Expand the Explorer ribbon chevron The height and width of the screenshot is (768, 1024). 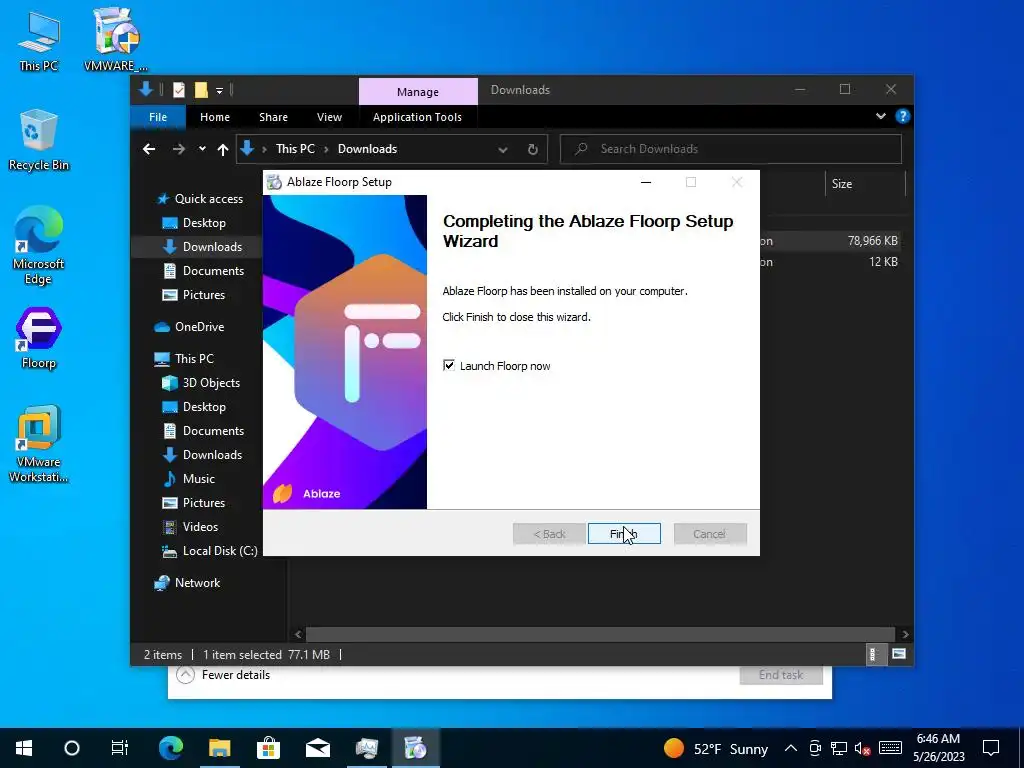880,116
